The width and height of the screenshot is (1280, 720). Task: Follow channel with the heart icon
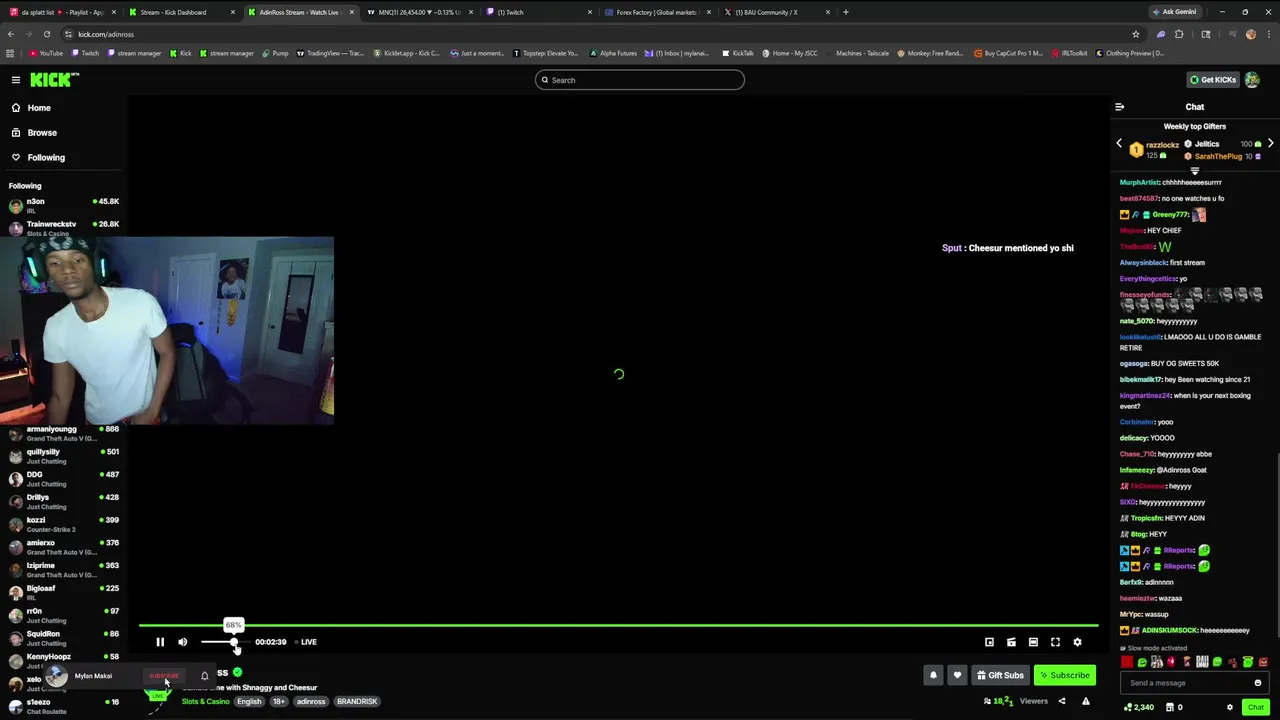[x=957, y=675]
